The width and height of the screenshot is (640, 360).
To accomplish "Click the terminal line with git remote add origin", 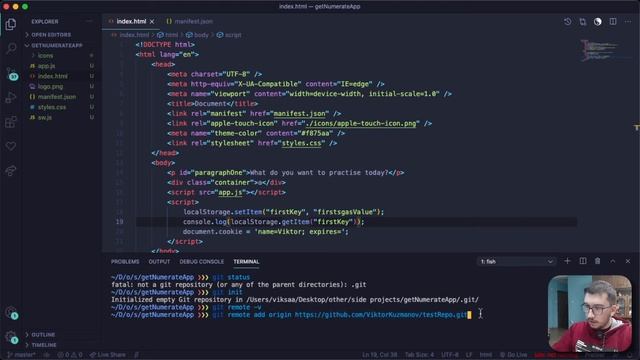I will pos(291,315).
